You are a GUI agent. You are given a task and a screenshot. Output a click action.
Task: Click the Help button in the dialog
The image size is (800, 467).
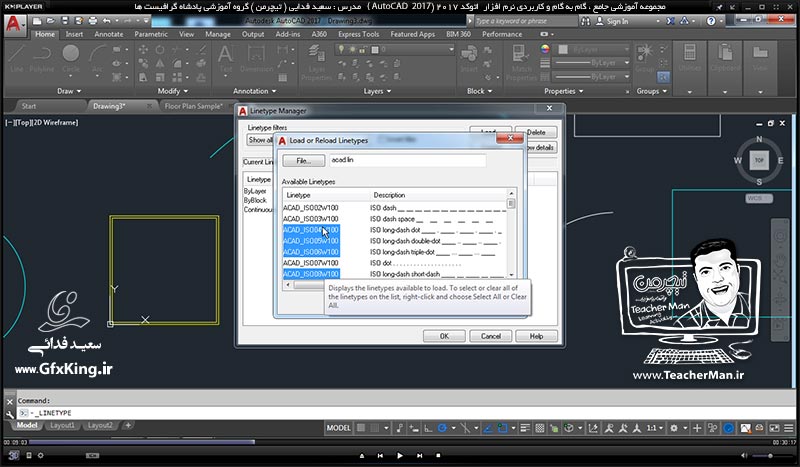[536, 336]
